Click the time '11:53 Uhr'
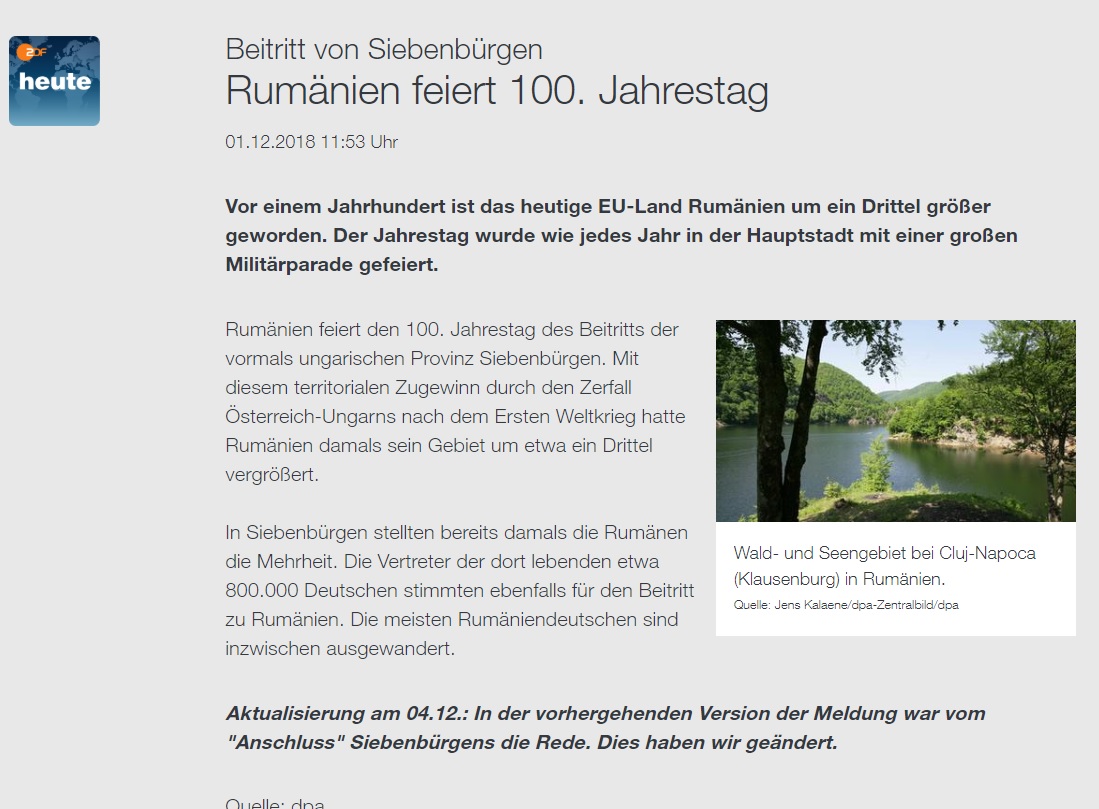 (x=359, y=142)
